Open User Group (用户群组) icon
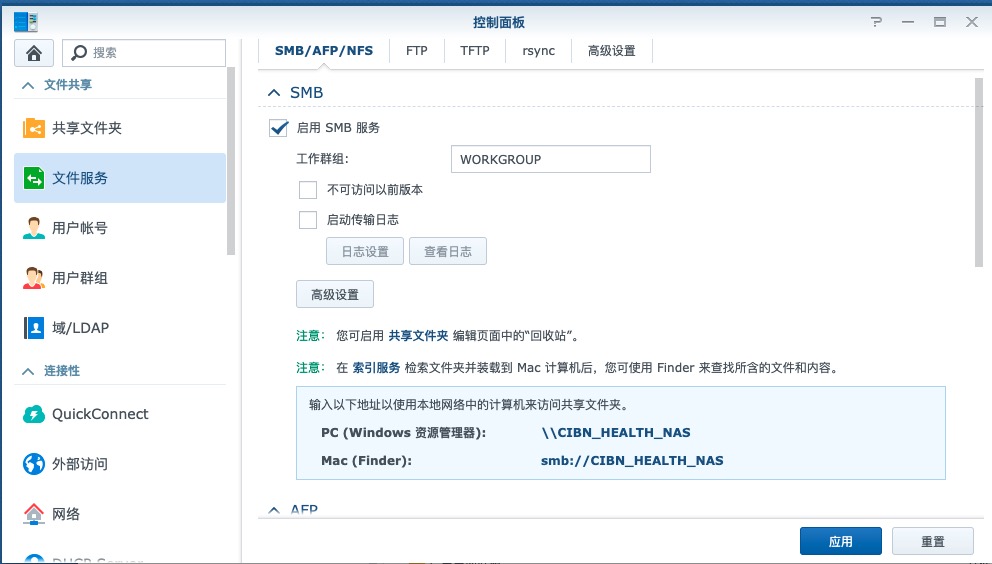The width and height of the screenshot is (992, 564). 34,279
